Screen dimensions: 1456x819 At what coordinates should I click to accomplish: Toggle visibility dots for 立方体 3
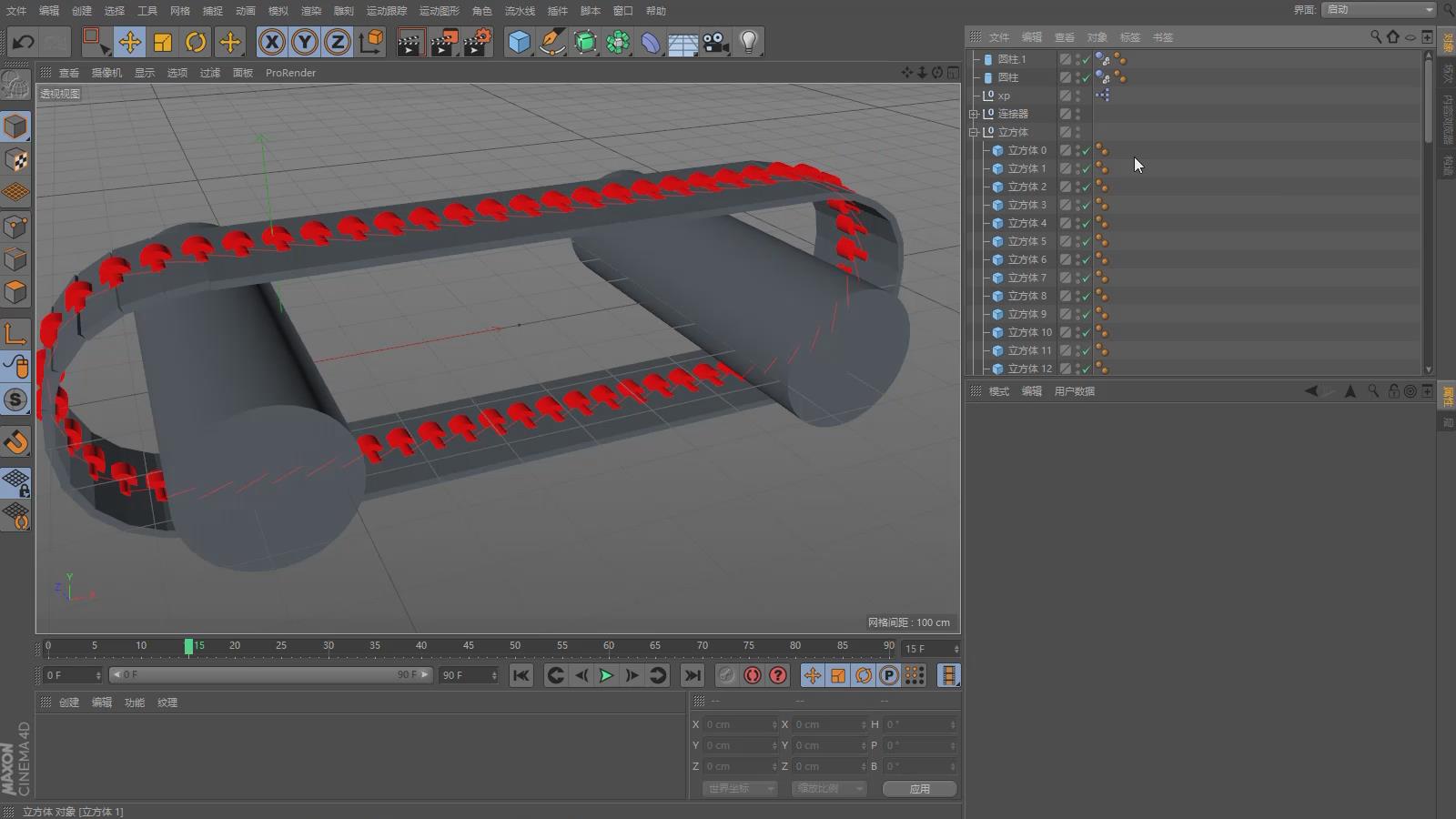1077,205
